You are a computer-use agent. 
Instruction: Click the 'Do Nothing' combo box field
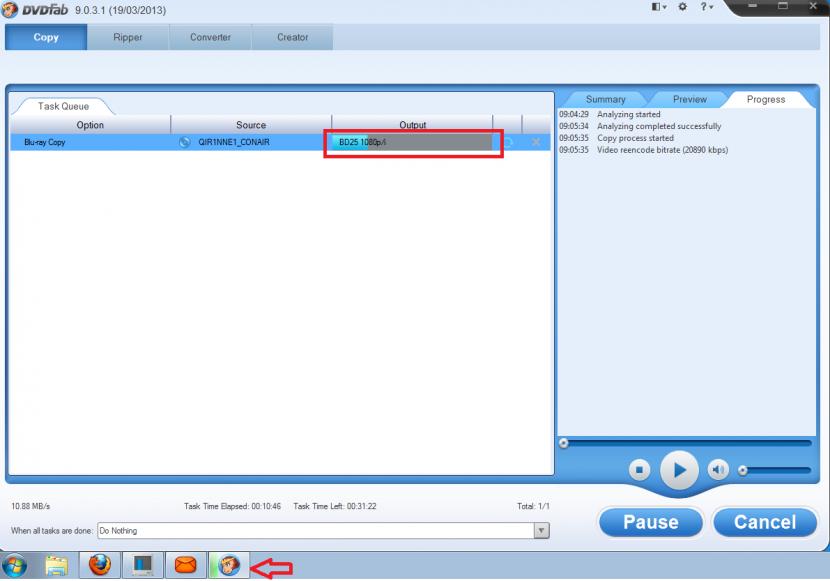pyautogui.click(x=323, y=530)
